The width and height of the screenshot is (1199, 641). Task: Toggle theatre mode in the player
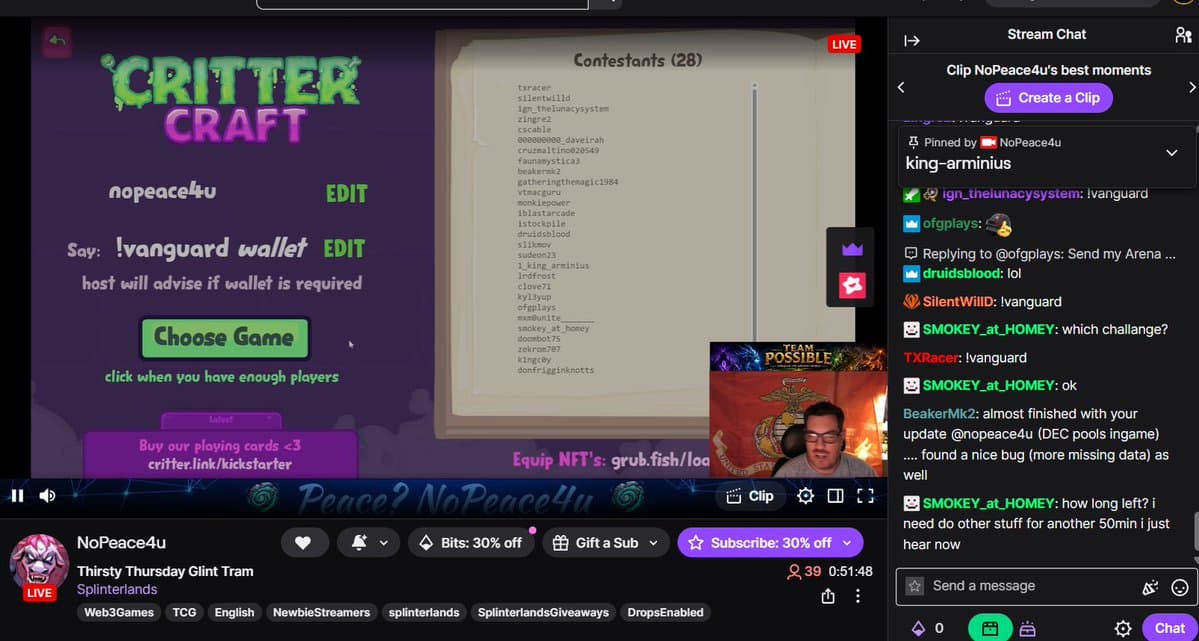(x=836, y=496)
